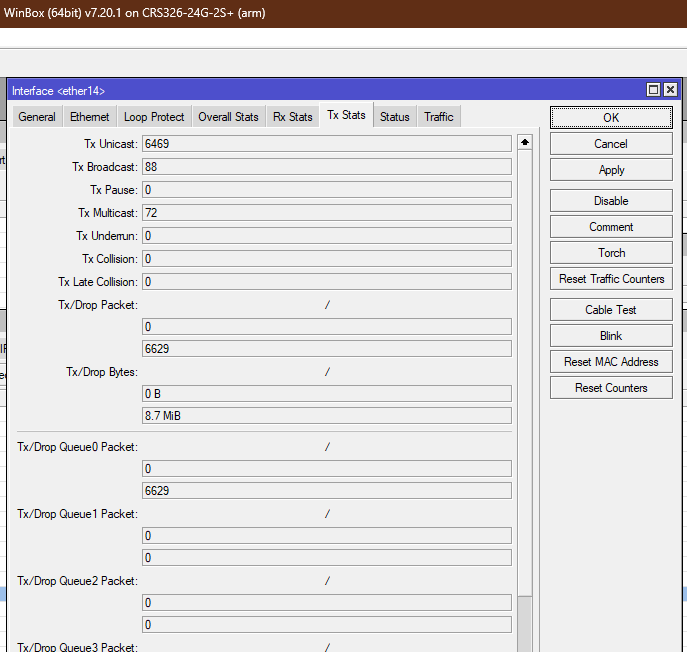The width and height of the screenshot is (687, 652).
Task: Click the 'Tx/Drop Bytes:' label
Action: [102, 372]
